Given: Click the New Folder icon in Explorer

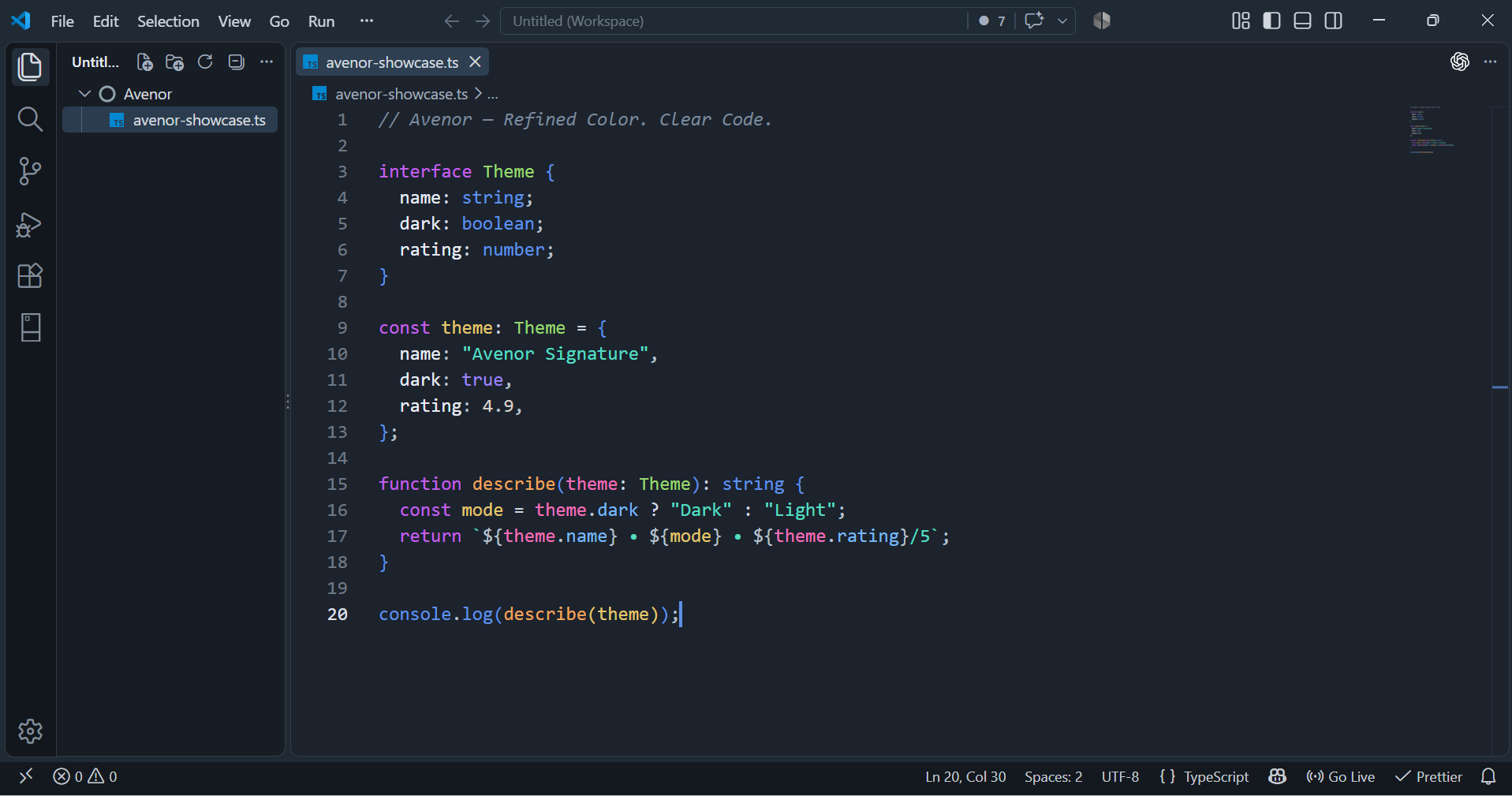Looking at the screenshot, I should pos(174,62).
